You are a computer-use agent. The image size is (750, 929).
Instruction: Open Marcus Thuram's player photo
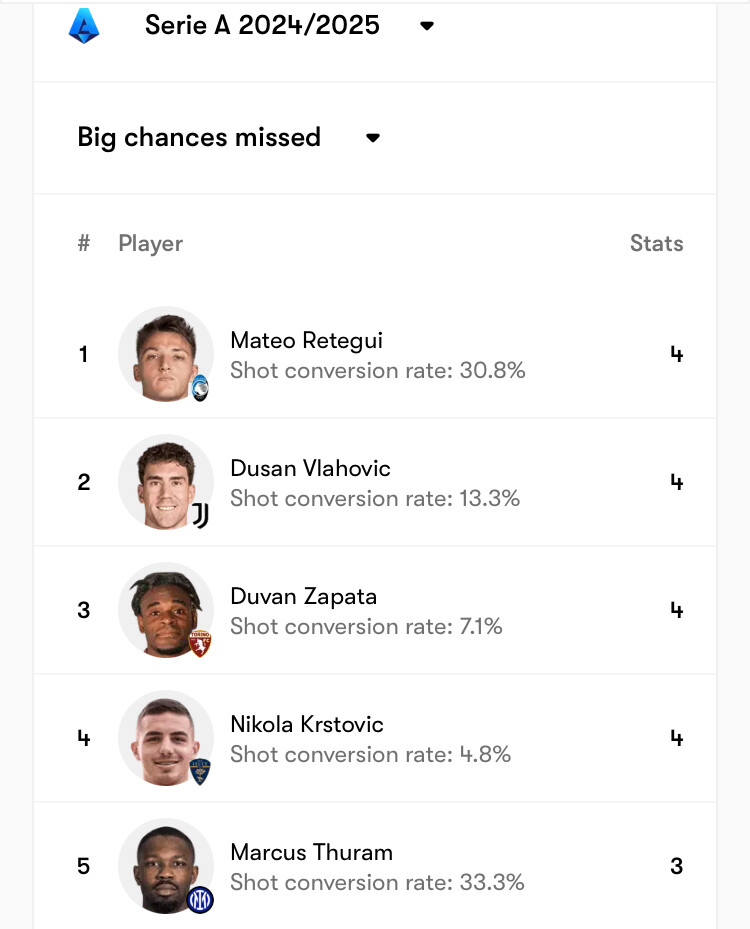pos(165,866)
